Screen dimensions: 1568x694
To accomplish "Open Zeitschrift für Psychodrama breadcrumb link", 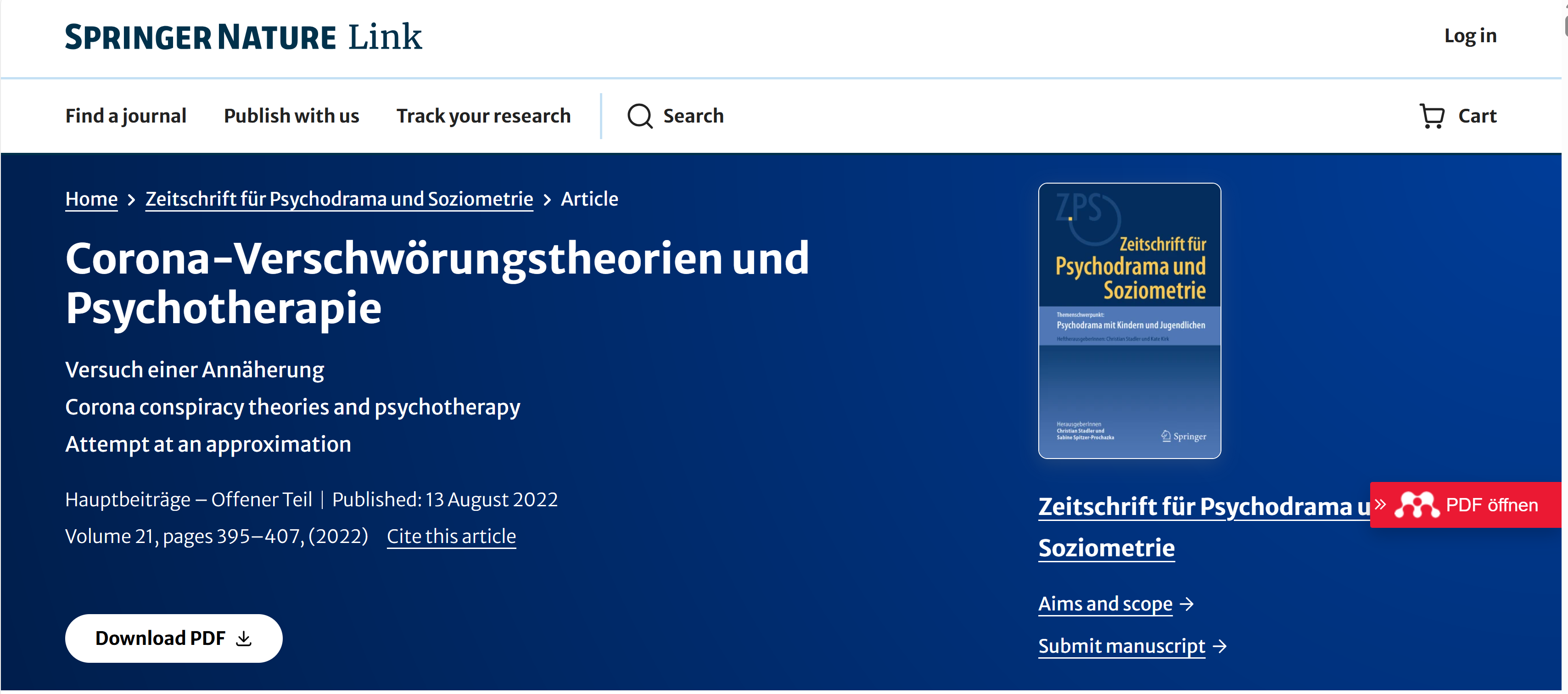I will (339, 199).
